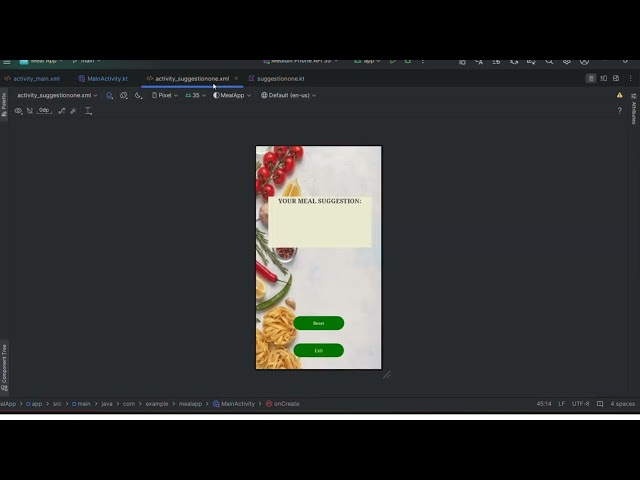
Task: Click the question mark help icon
Action: click(x=620, y=110)
